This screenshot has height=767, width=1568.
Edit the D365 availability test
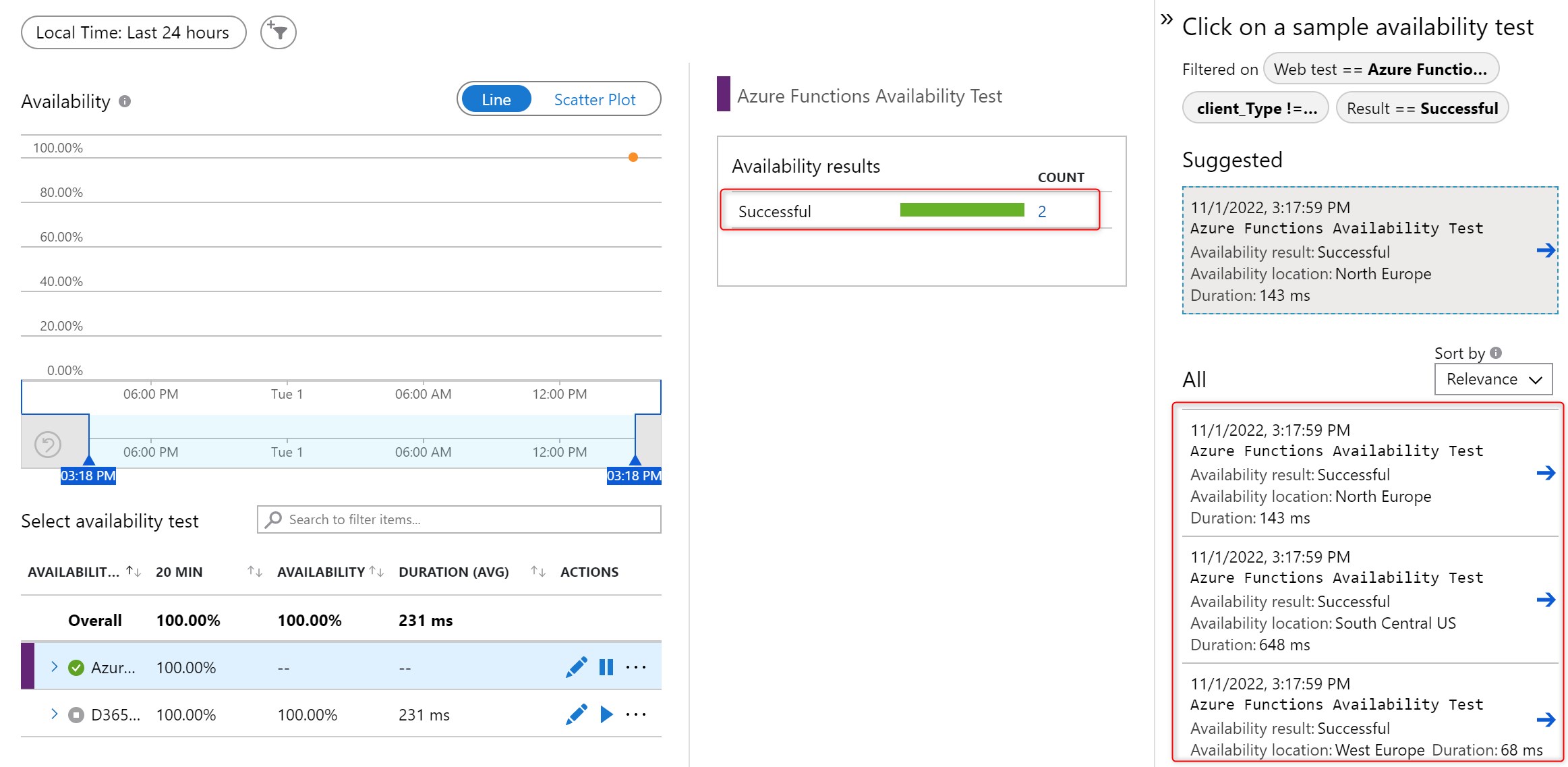click(576, 714)
